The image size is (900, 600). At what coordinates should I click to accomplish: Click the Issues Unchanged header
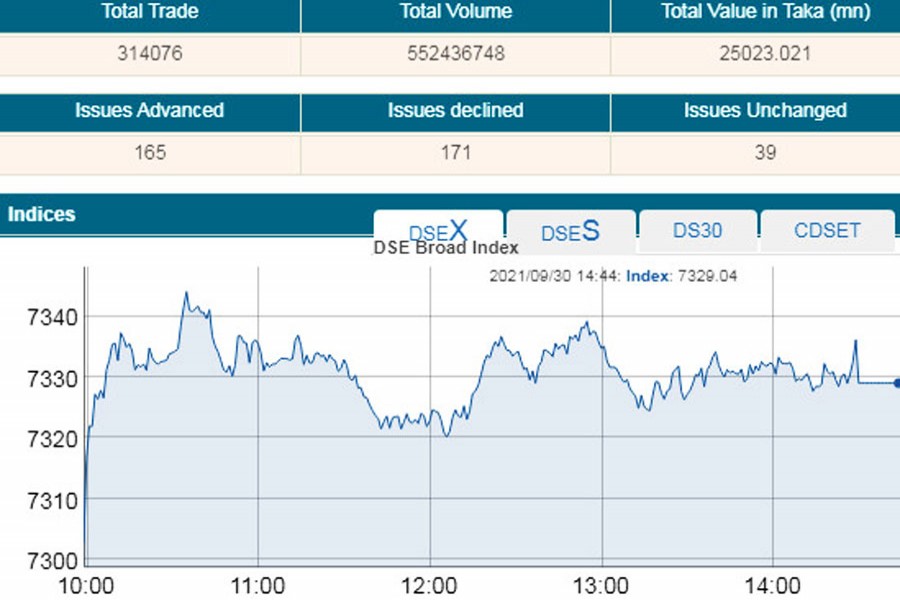tap(765, 111)
